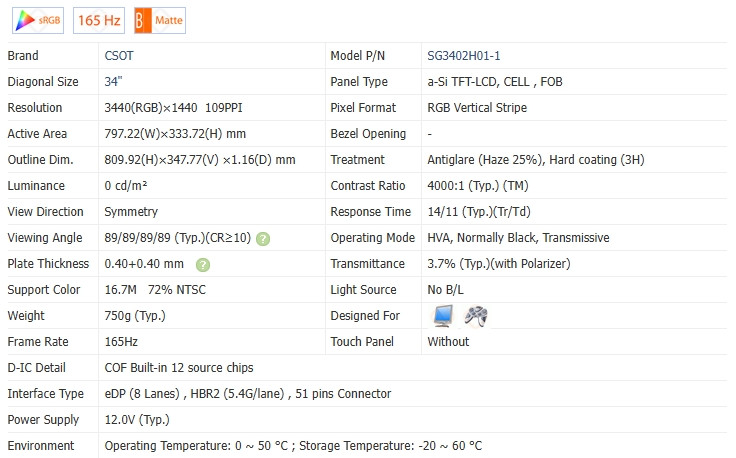
Task: Click the Frame Rate row label
Action: 38,342
